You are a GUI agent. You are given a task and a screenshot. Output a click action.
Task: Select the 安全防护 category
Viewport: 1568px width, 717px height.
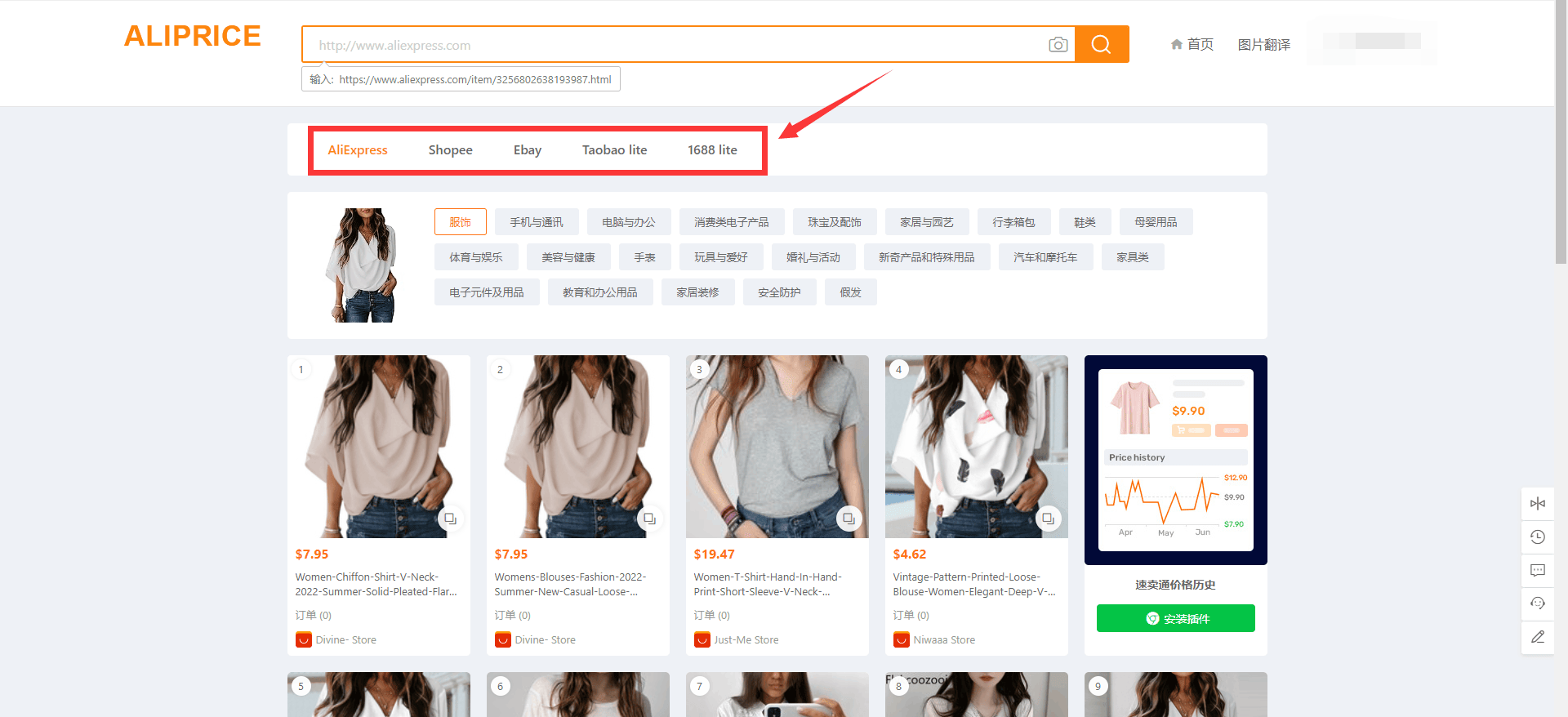780,292
